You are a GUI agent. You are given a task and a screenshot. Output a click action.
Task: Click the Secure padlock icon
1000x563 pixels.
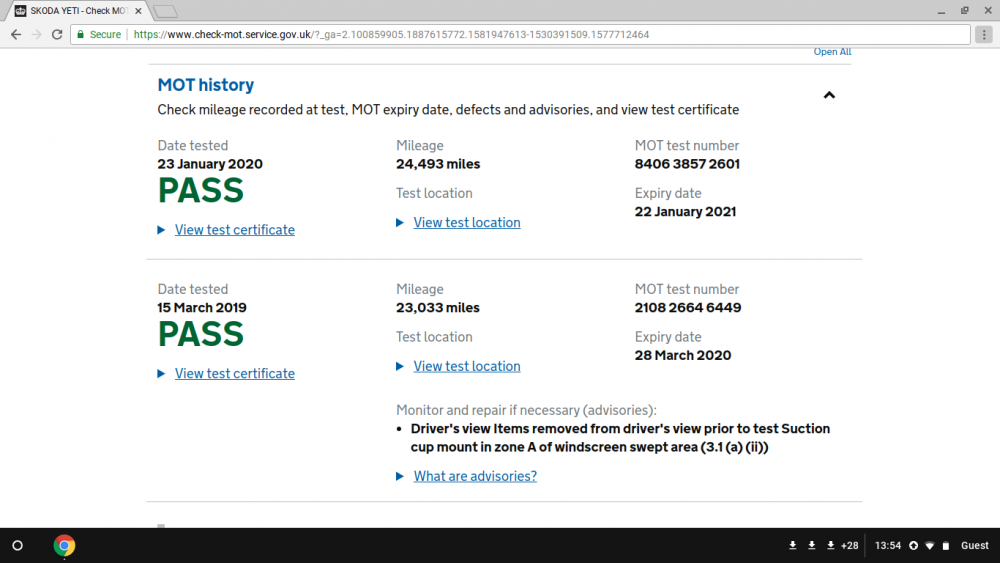click(80, 34)
